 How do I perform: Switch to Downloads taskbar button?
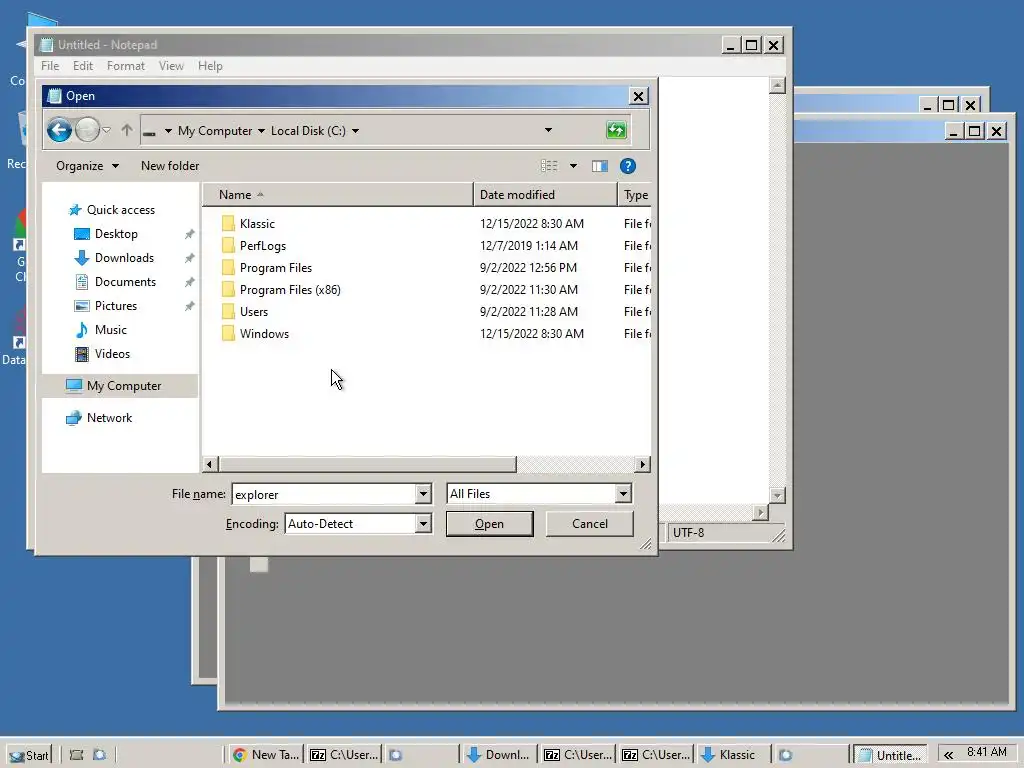pos(499,755)
